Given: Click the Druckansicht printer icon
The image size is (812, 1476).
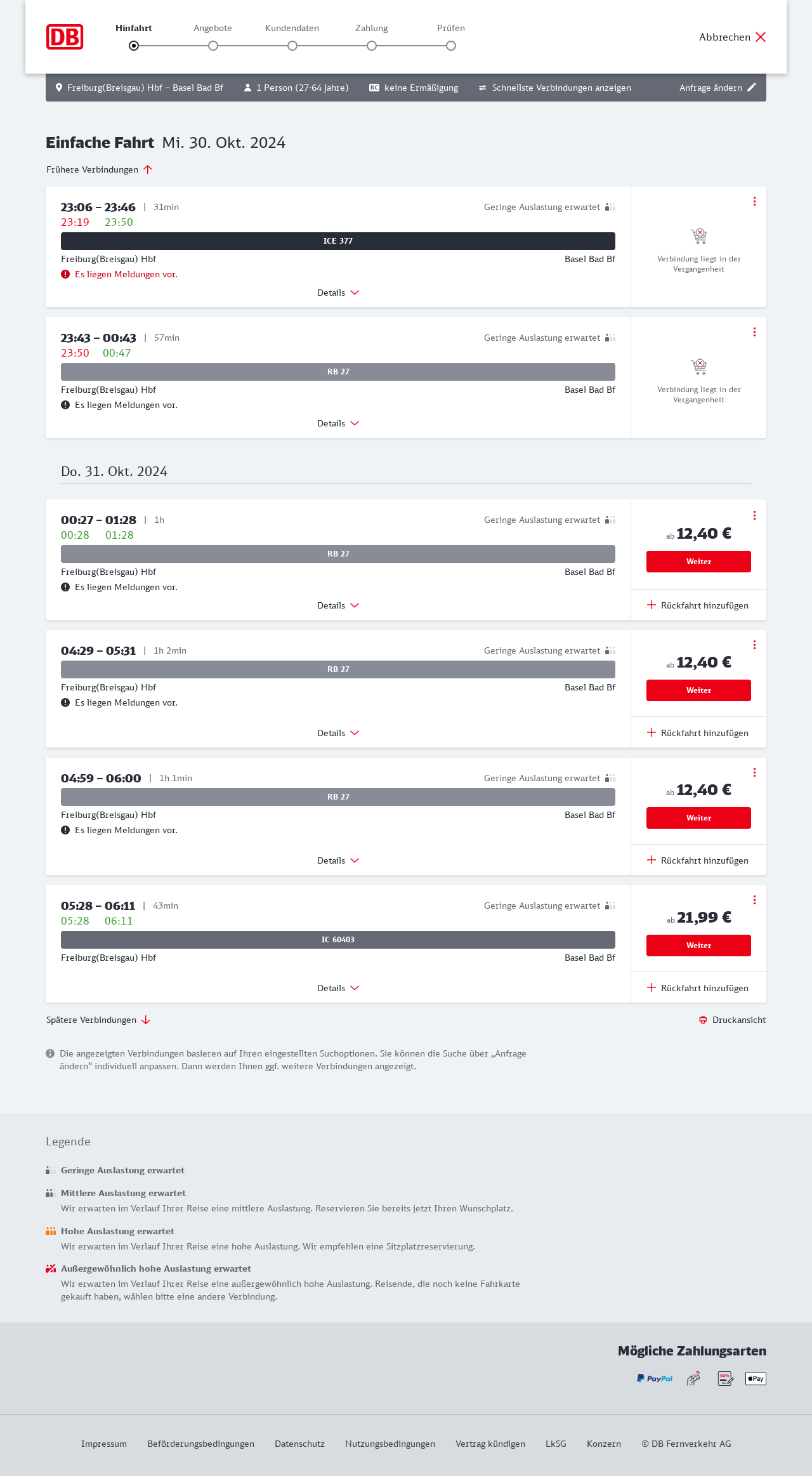Looking at the screenshot, I should click(703, 1020).
